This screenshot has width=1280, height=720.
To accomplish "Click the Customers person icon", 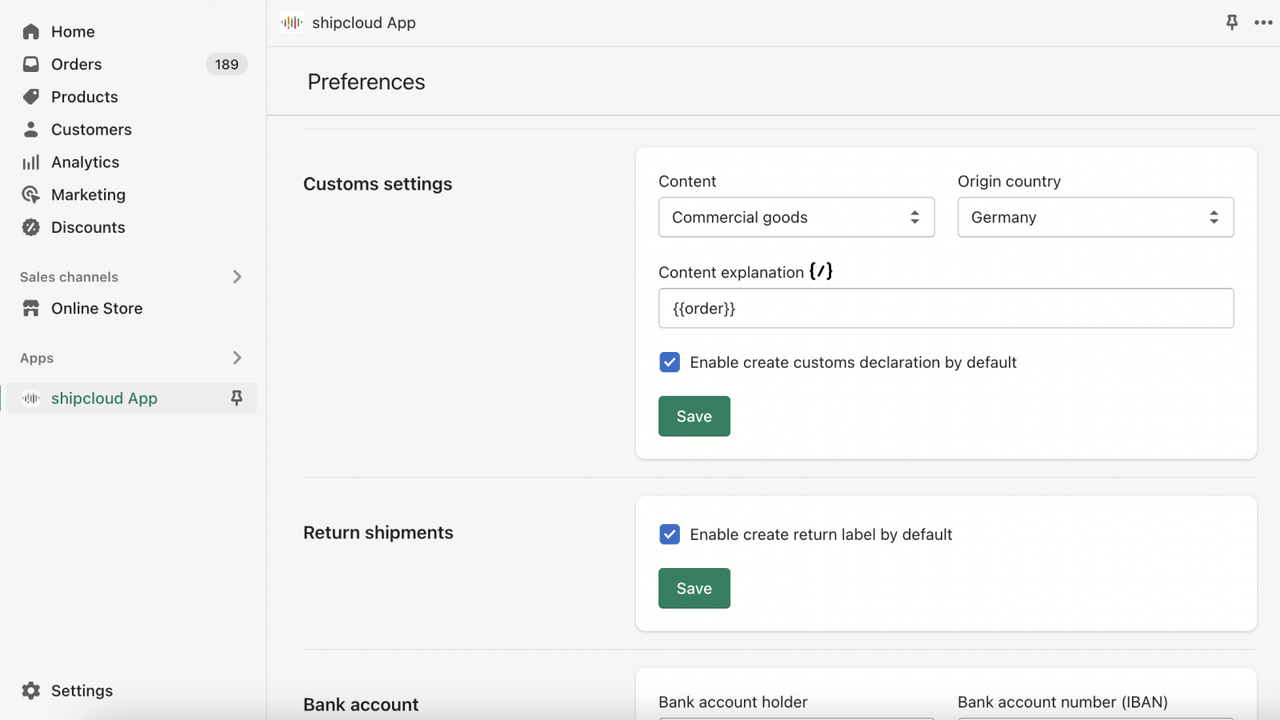I will 31,129.
